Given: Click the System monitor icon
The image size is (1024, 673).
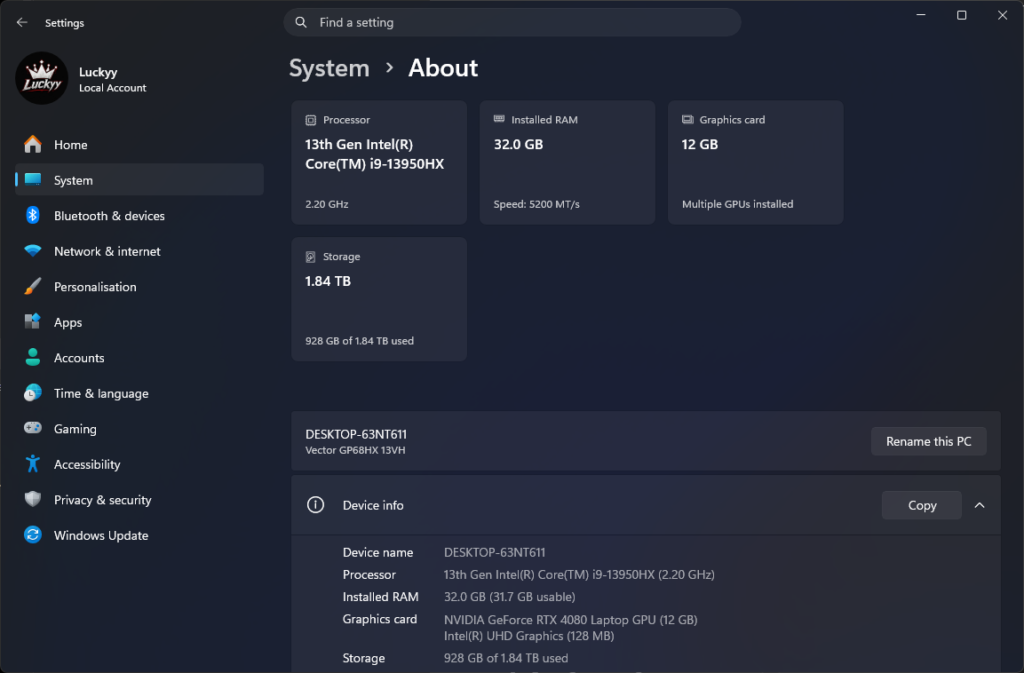Looking at the screenshot, I should pos(33,180).
